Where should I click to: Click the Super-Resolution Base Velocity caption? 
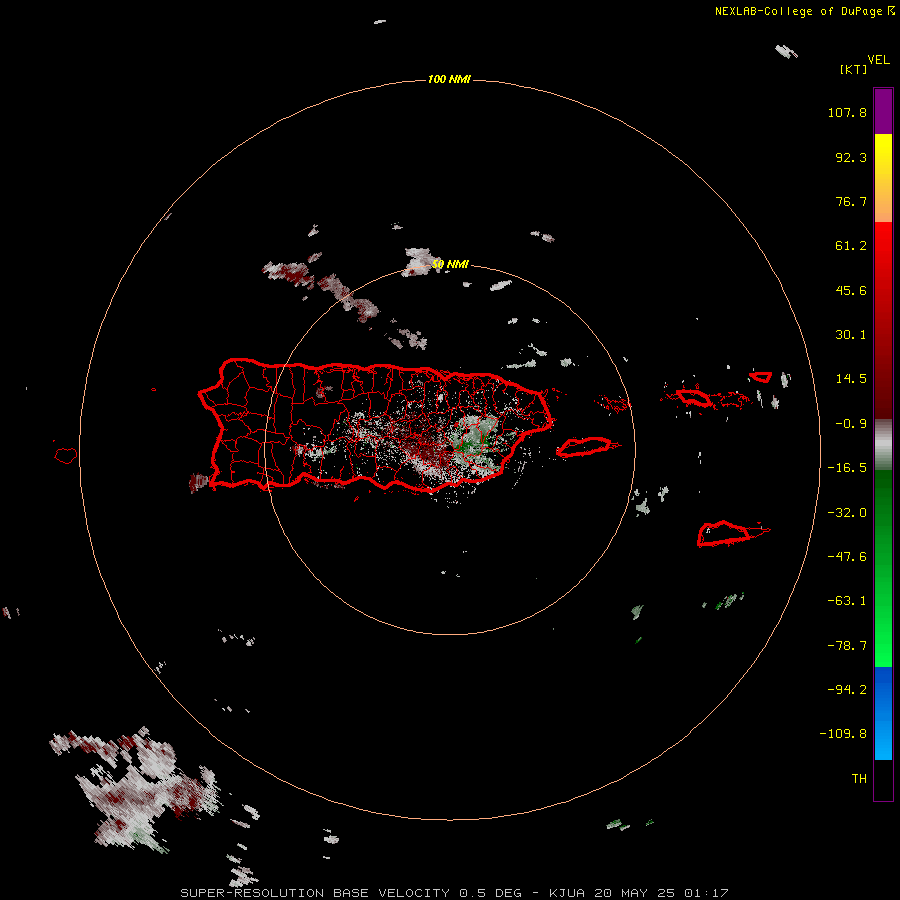click(455, 893)
